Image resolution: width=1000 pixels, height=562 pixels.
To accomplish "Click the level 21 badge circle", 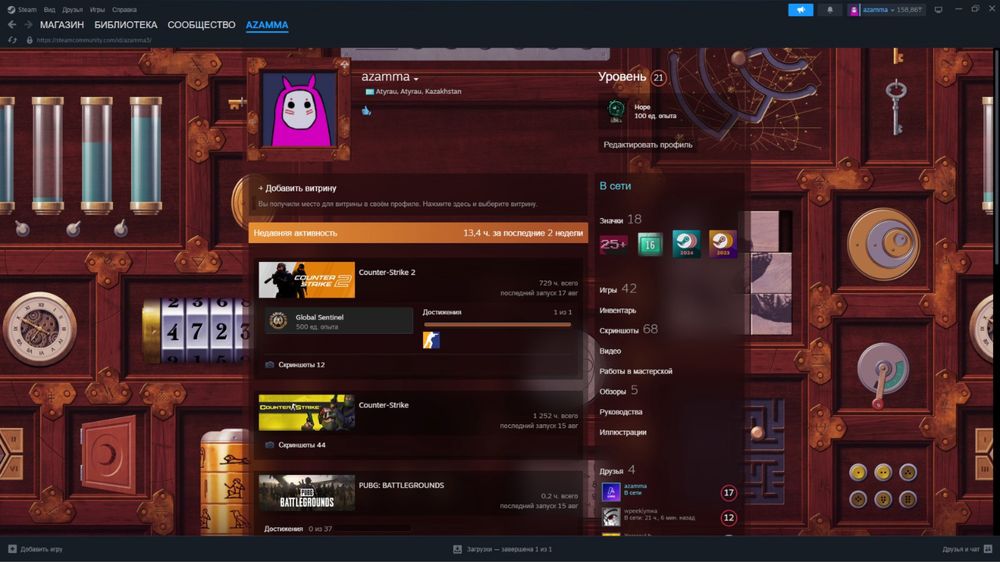I will (658, 78).
